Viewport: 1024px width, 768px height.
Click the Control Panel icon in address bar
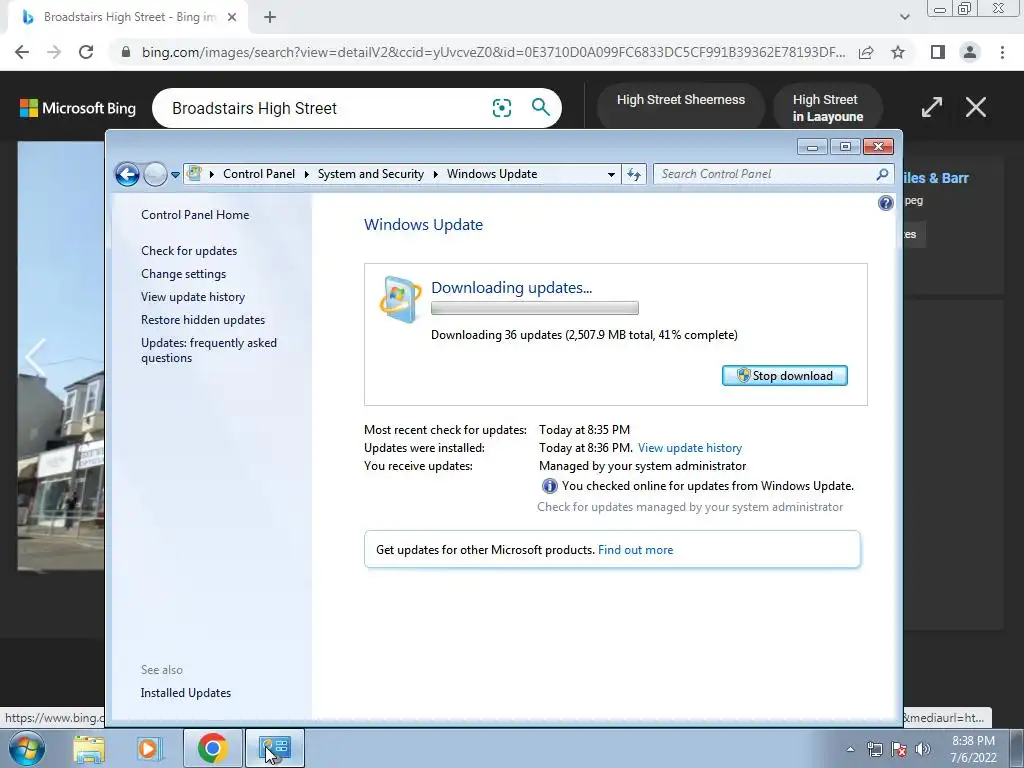click(194, 174)
